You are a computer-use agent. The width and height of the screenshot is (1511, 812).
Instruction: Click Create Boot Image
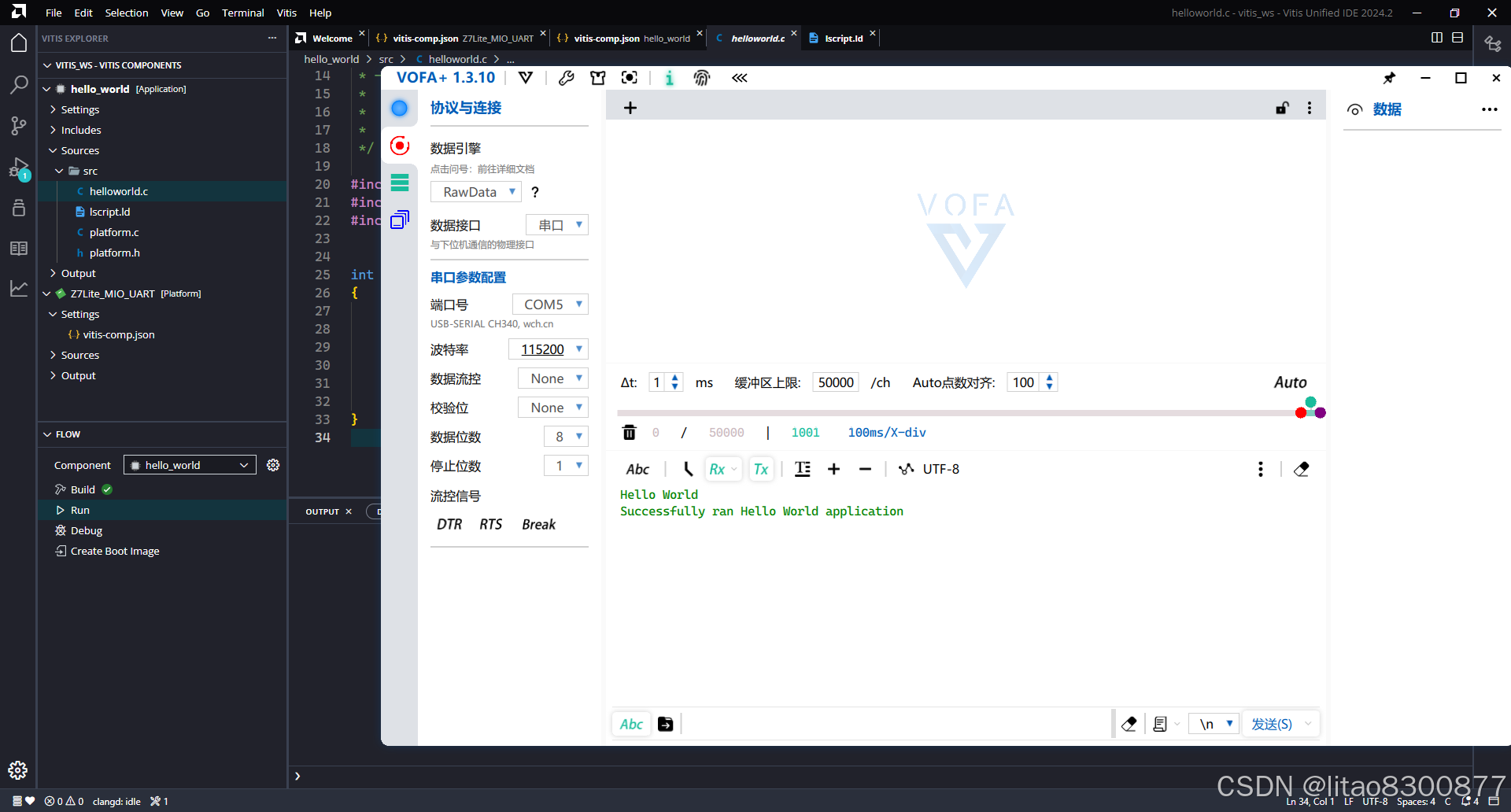[115, 551]
